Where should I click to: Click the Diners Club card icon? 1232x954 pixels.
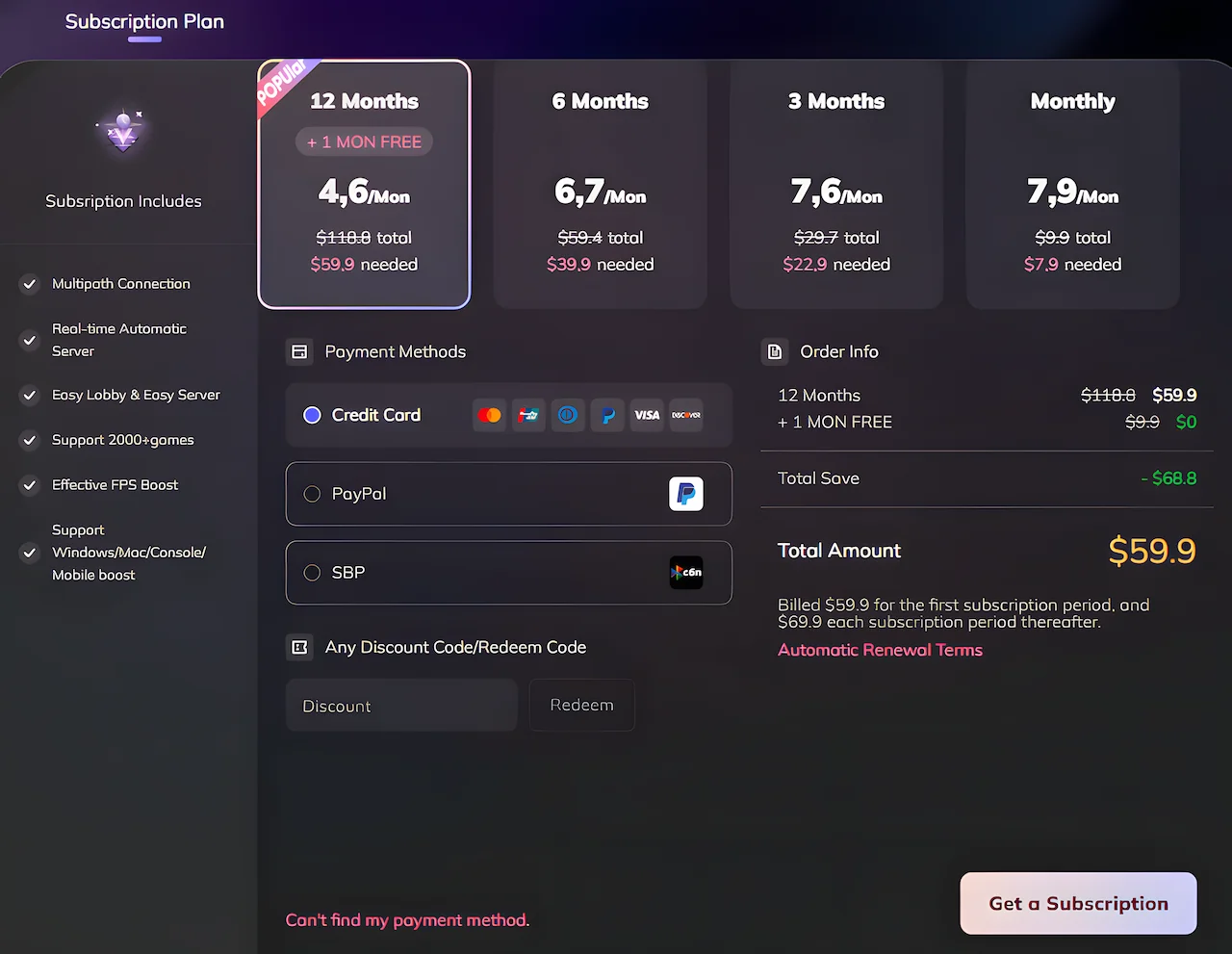point(568,415)
